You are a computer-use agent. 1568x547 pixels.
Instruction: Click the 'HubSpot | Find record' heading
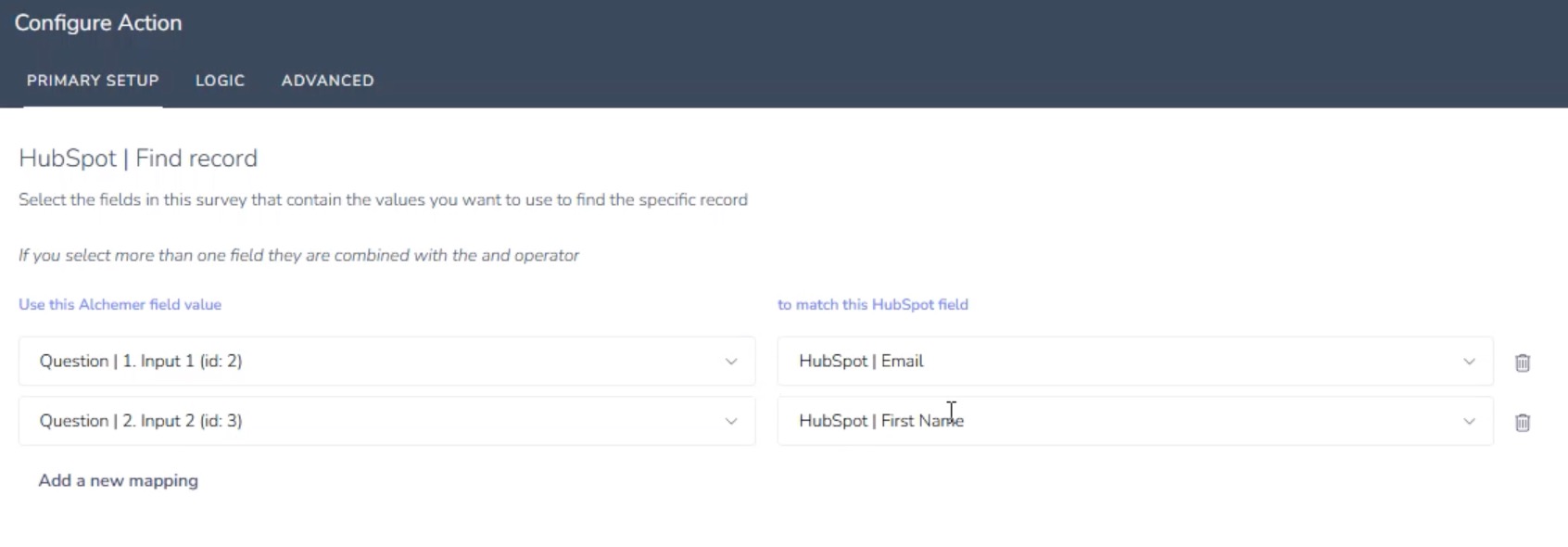[x=138, y=159]
